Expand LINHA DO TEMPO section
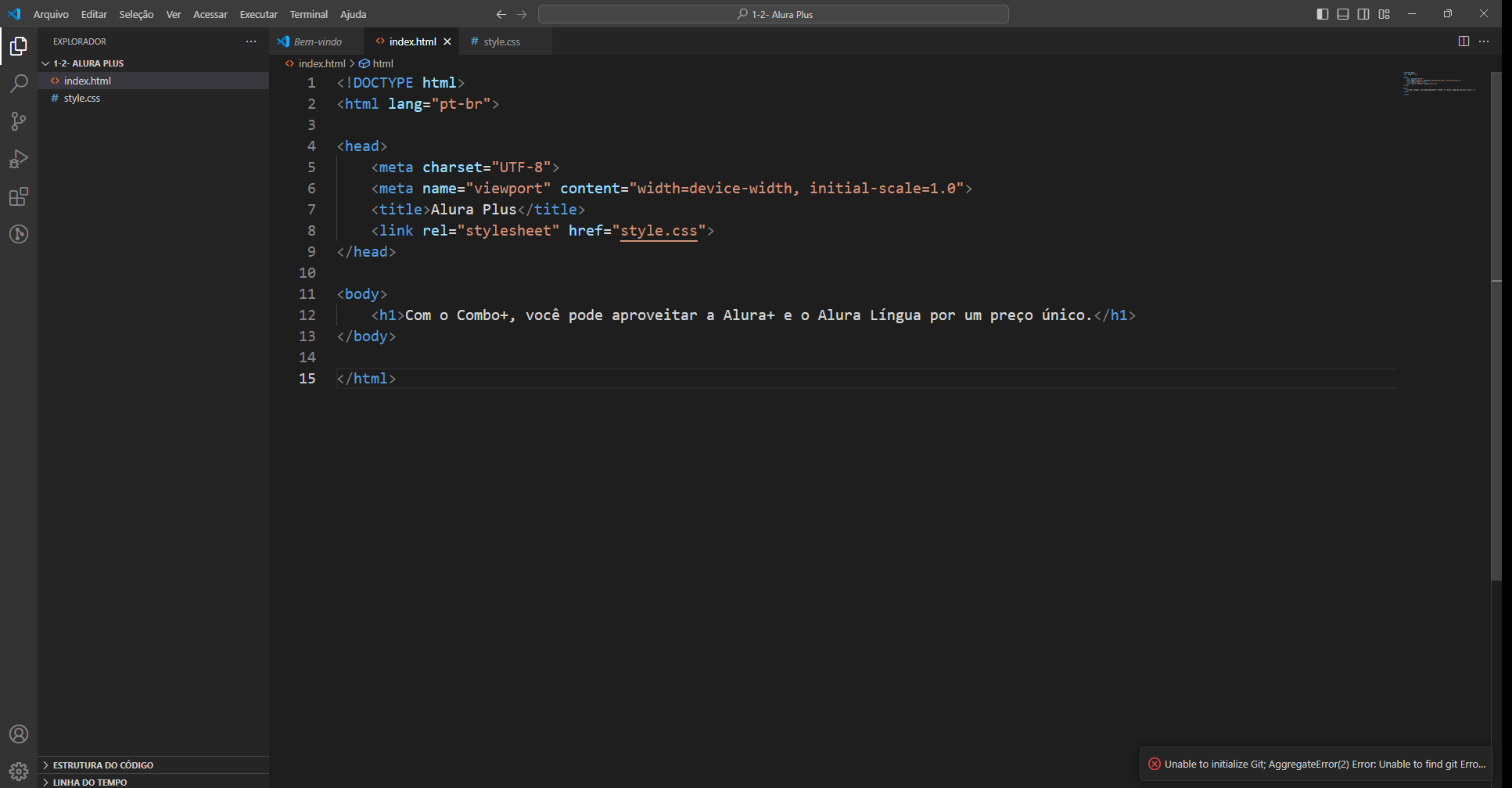This screenshot has height=788, width=1512. pos(153,782)
